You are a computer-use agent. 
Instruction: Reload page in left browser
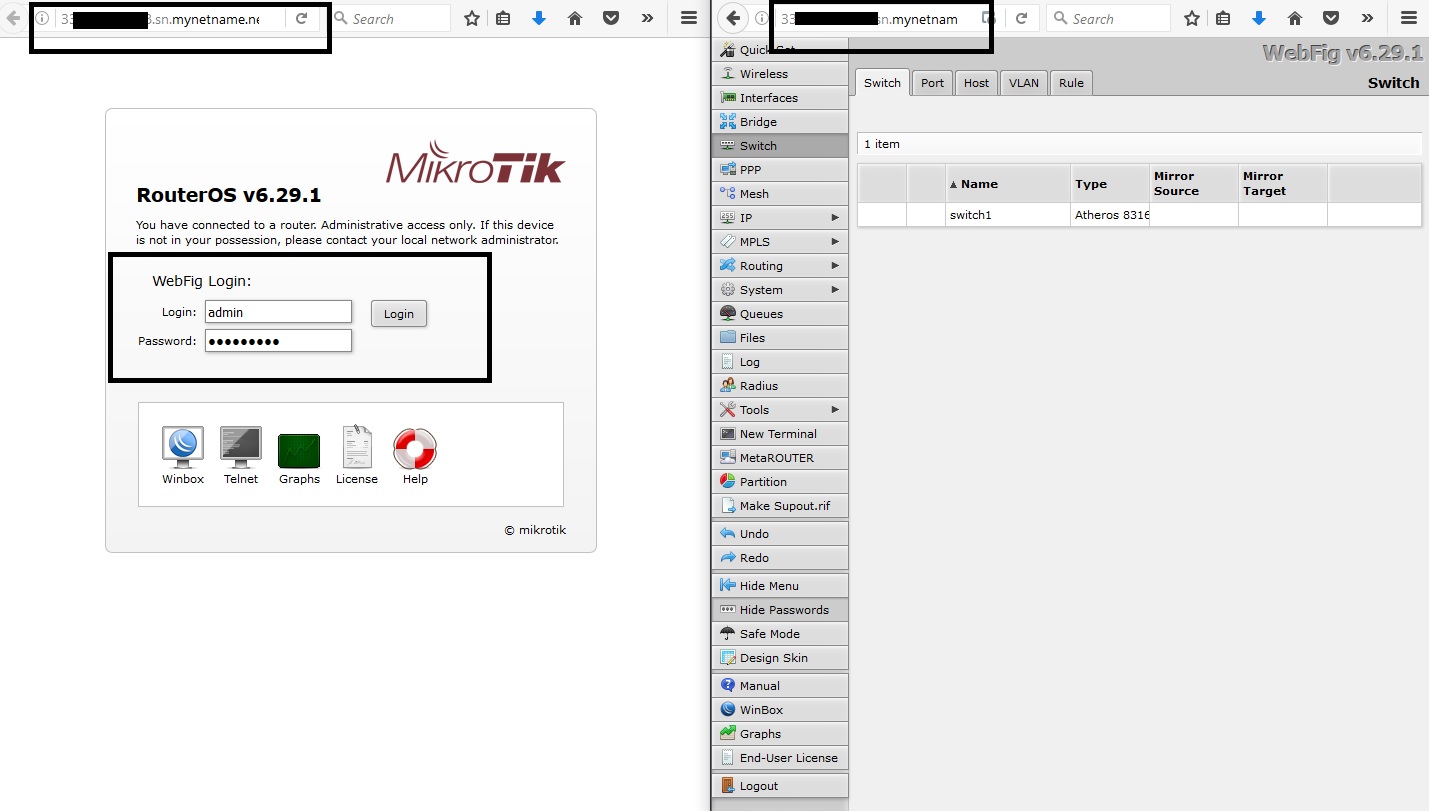(x=301, y=18)
